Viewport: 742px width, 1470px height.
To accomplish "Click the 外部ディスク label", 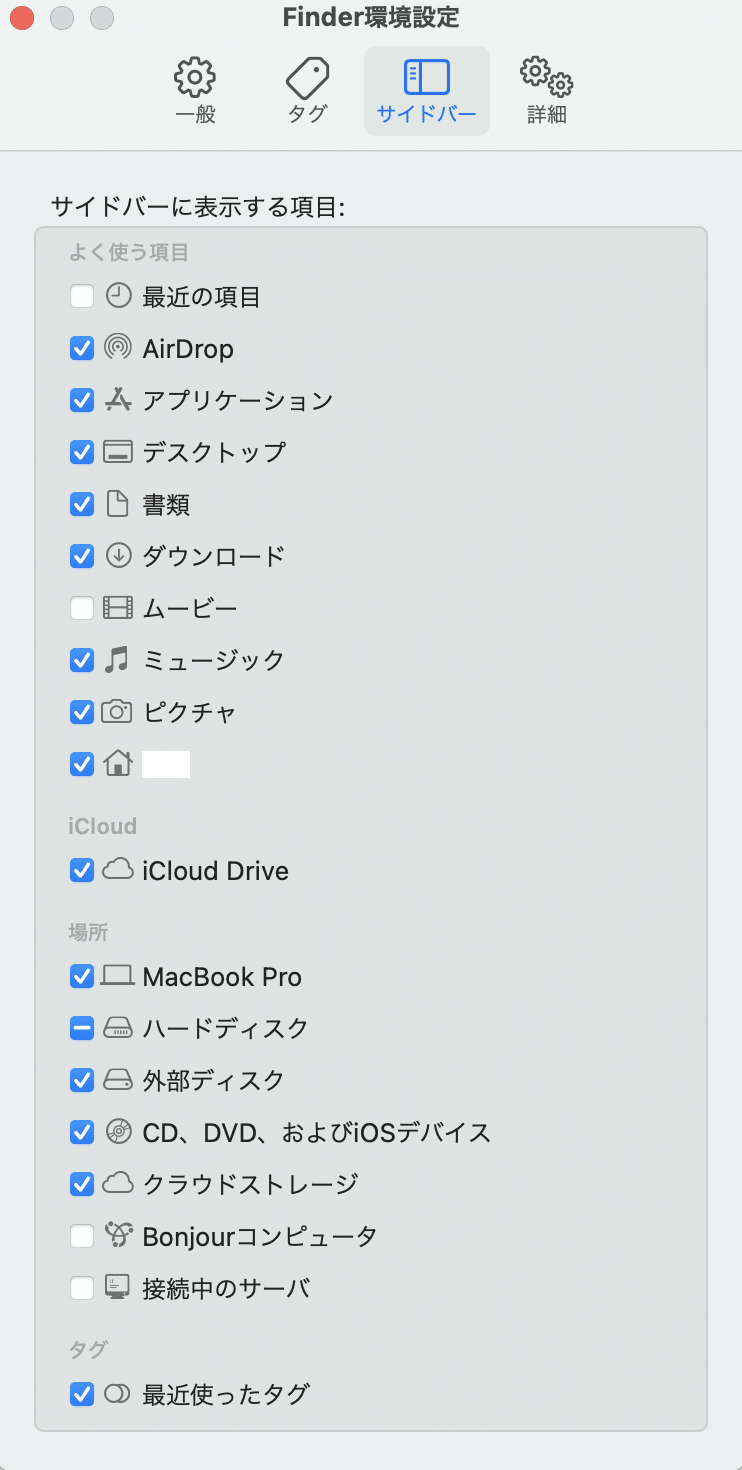I will 213,1080.
